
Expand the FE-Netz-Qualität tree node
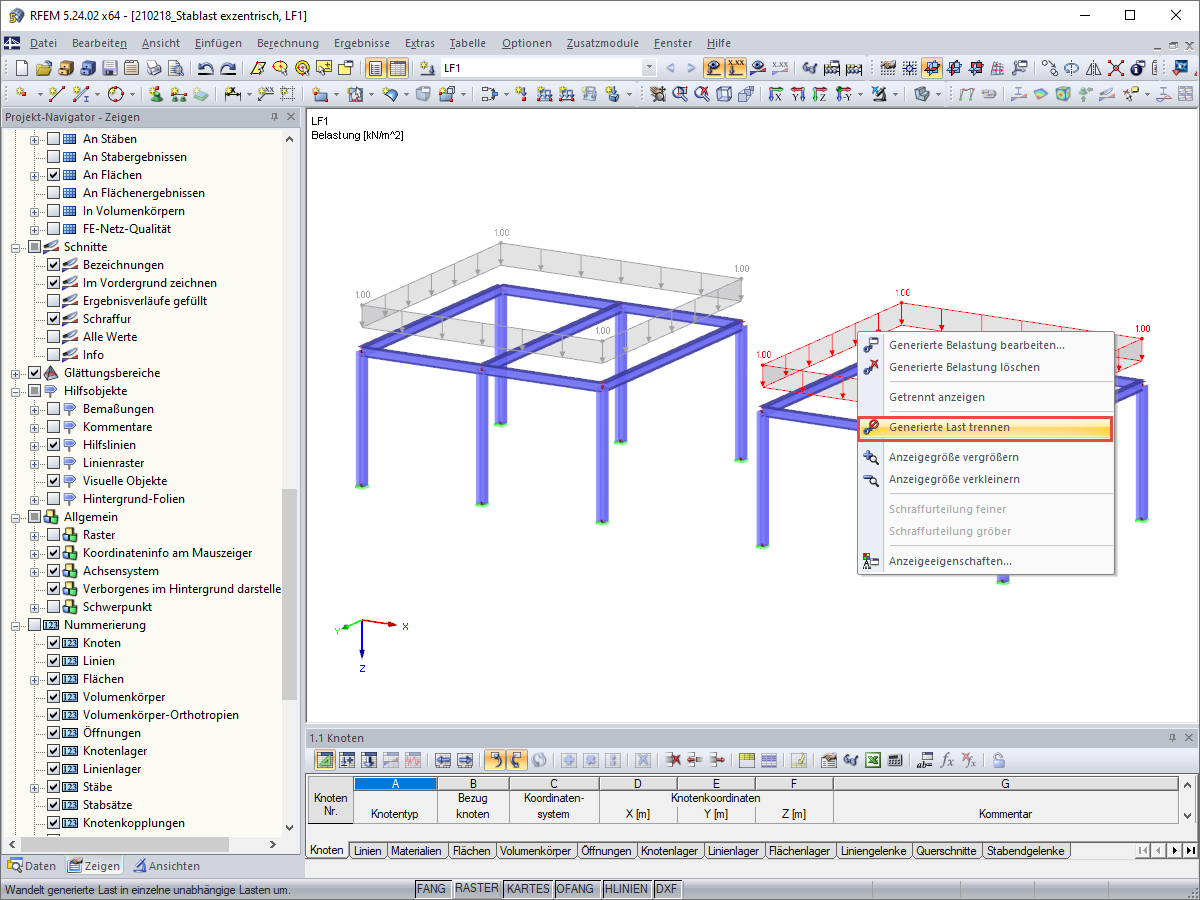point(35,229)
